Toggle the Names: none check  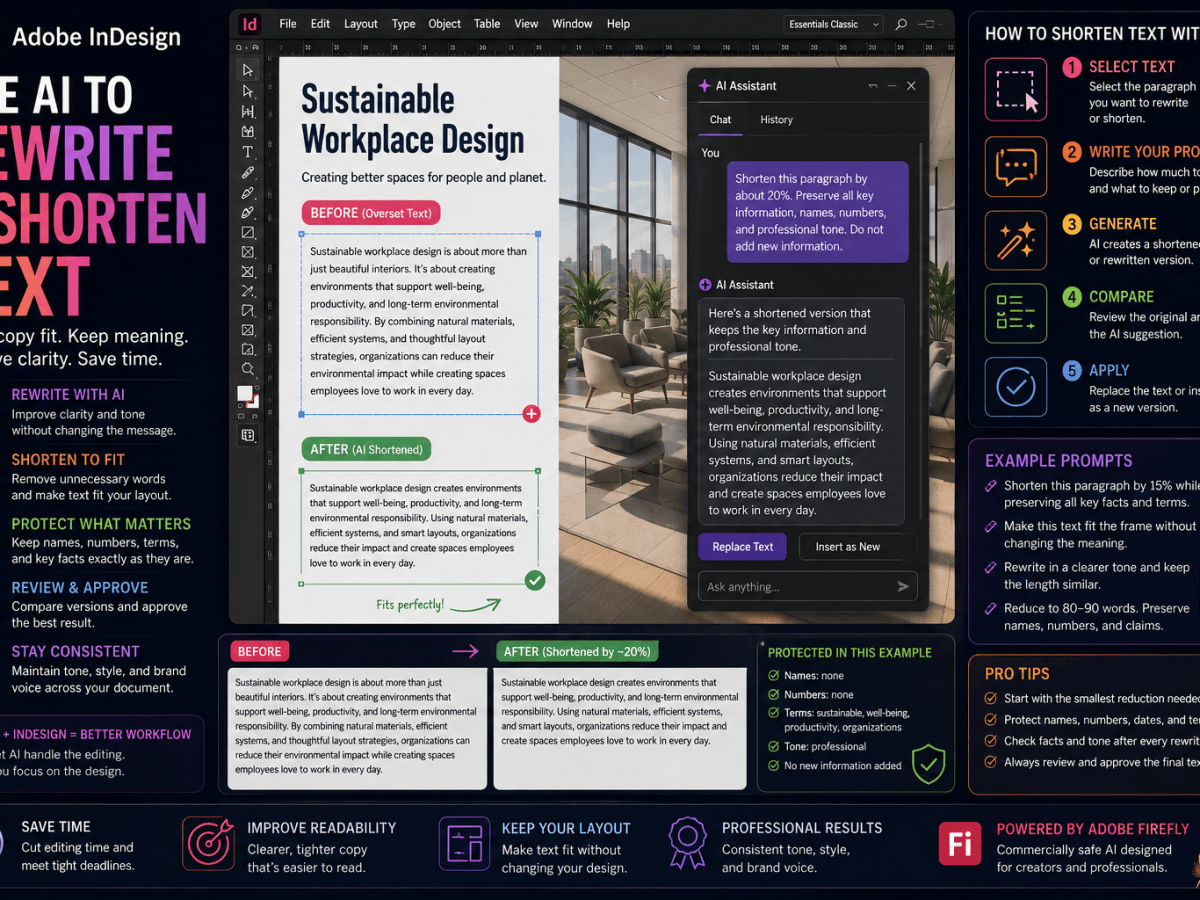773,676
